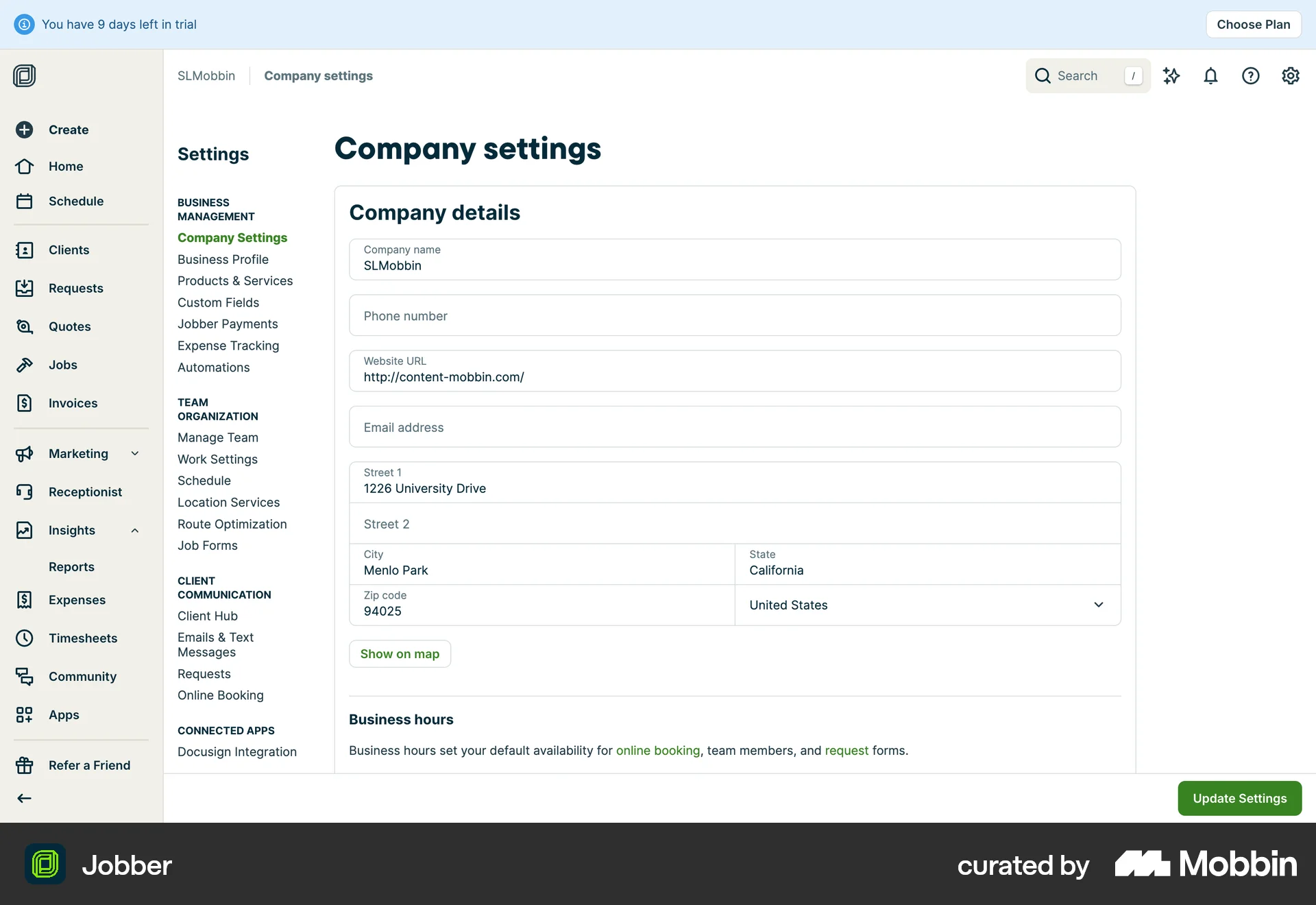1316x905 pixels.
Task: Select the Receptionist headset icon
Action: (x=25, y=492)
